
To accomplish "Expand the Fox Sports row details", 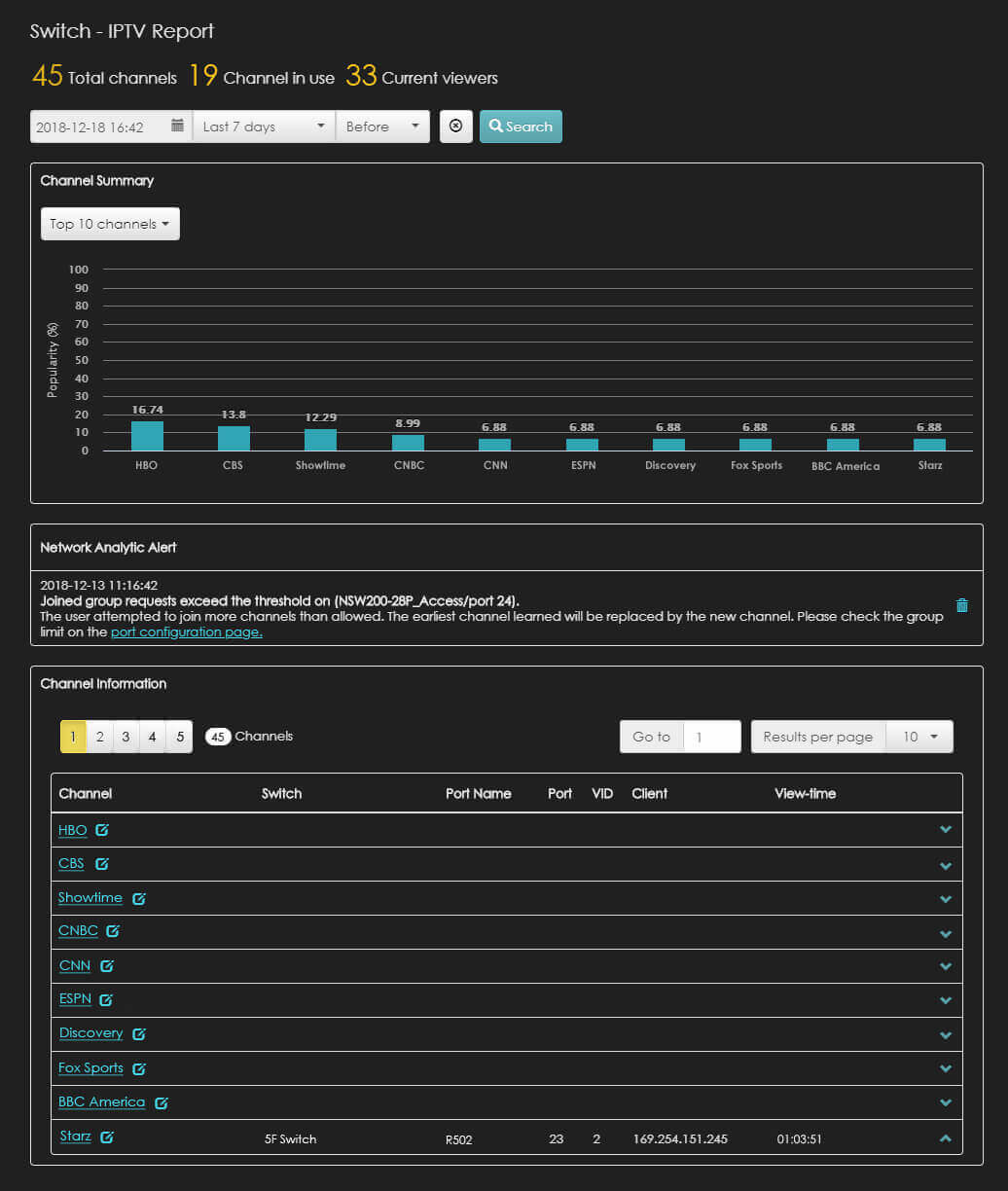I will click(946, 1068).
